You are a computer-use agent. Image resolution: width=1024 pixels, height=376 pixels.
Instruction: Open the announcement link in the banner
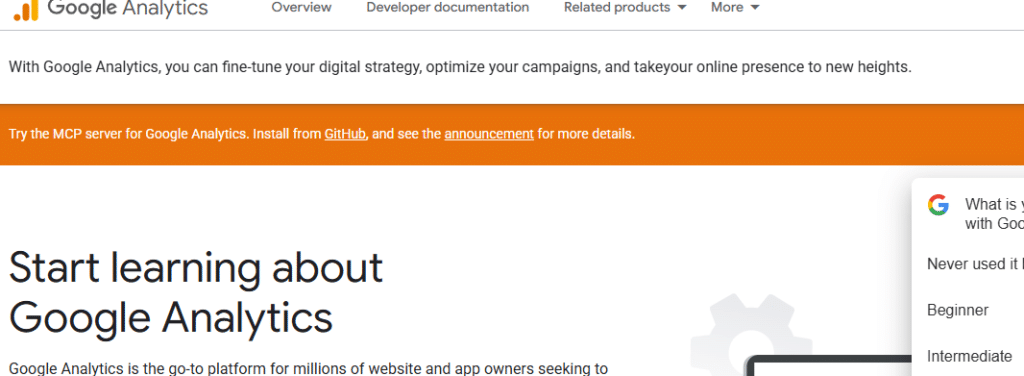pyautogui.click(x=489, y=134)
